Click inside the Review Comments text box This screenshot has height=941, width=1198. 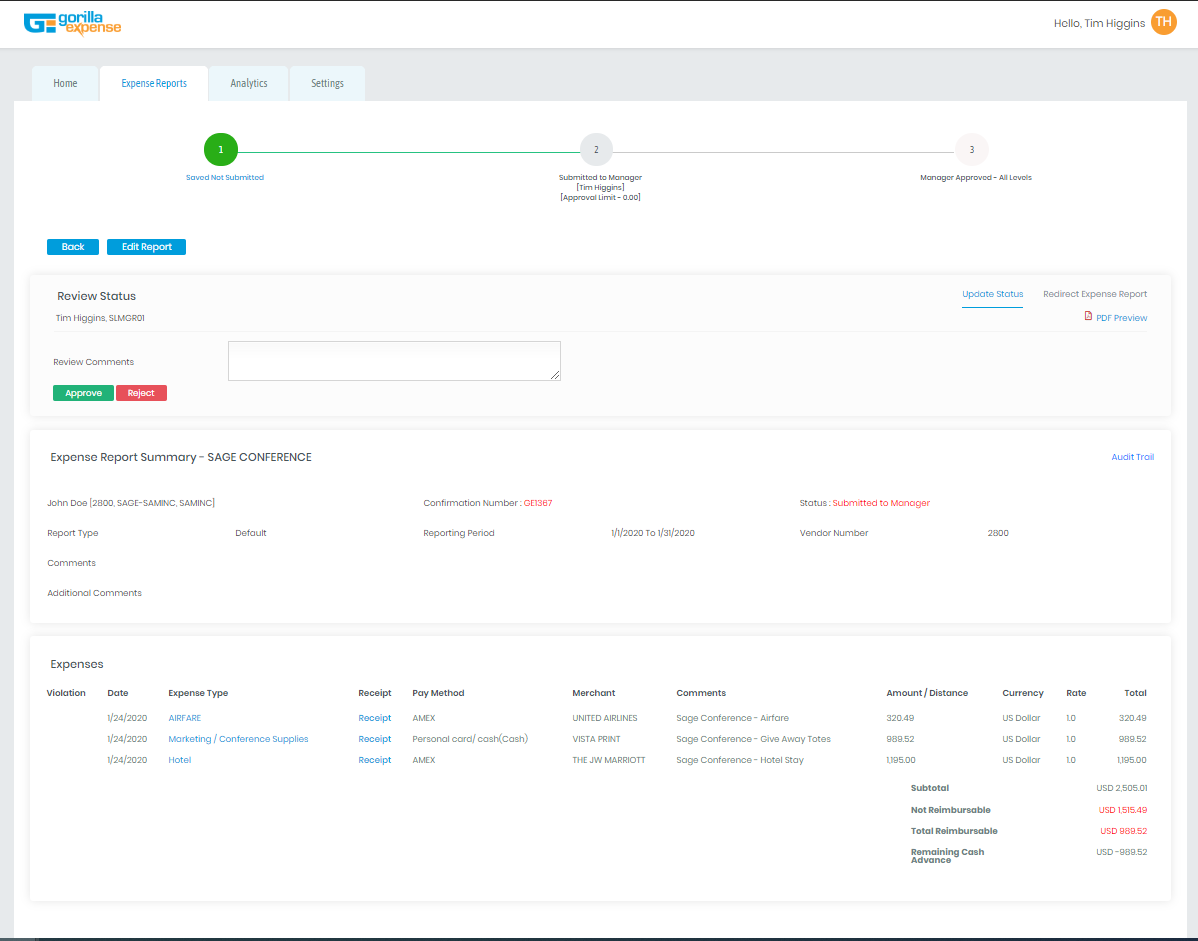[x=393, y=360]
